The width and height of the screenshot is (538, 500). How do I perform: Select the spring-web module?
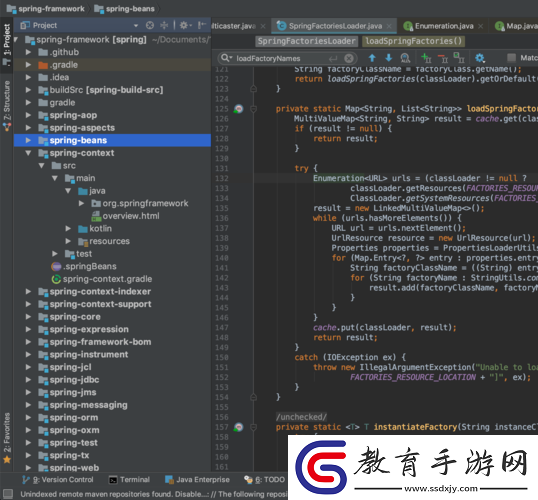tap(68, 468)
